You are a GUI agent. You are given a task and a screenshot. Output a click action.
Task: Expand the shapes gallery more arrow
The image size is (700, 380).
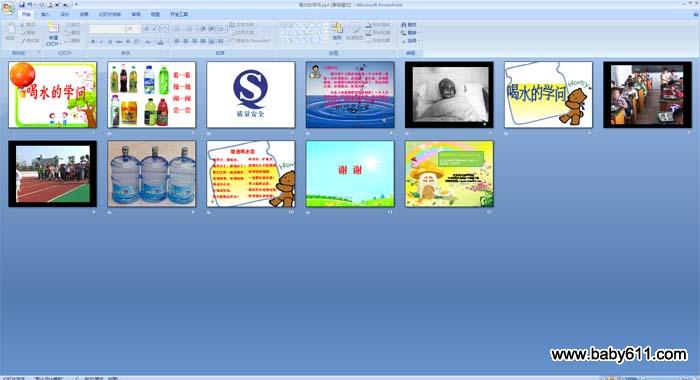tap(326, 40)
